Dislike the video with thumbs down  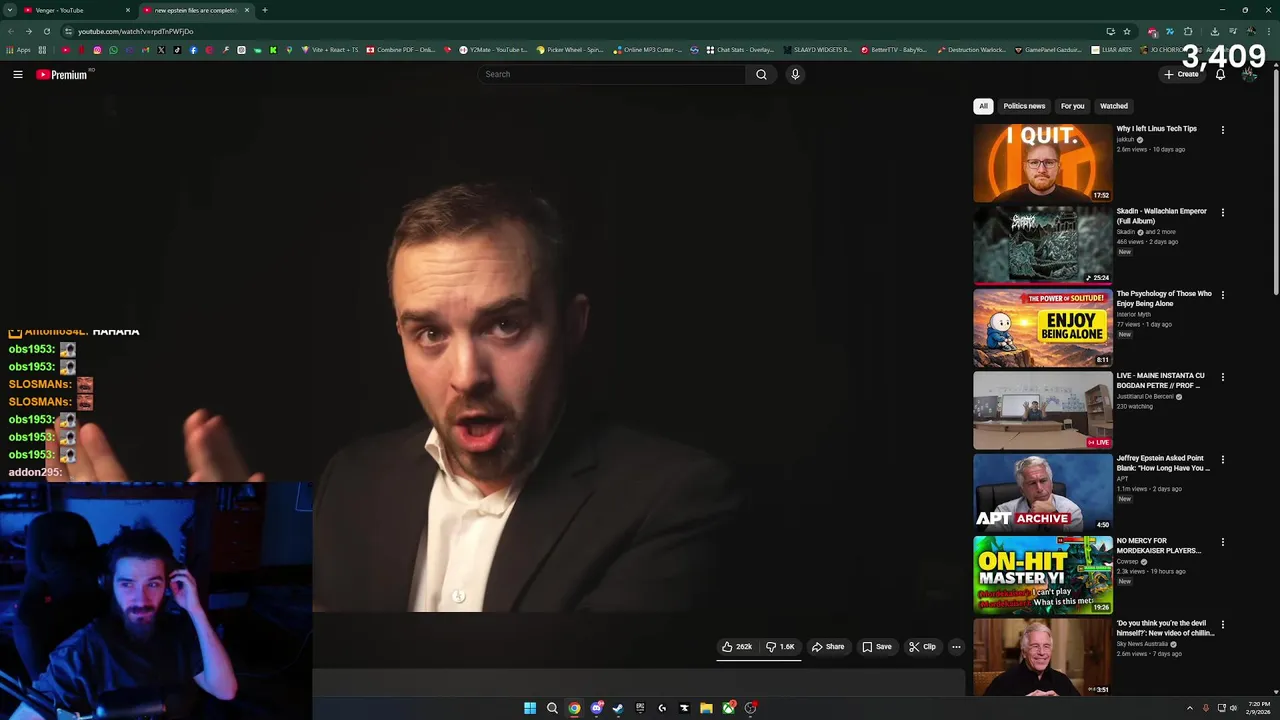tap(780, 647)
